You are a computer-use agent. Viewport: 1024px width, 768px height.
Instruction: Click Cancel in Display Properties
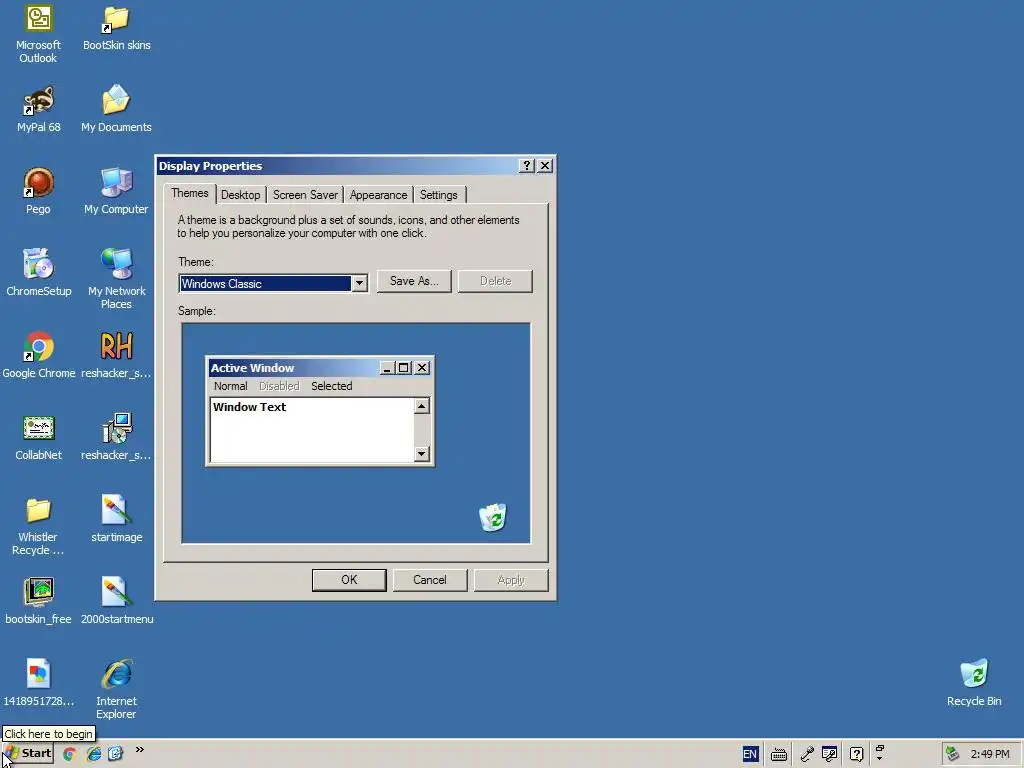point(430,580)
